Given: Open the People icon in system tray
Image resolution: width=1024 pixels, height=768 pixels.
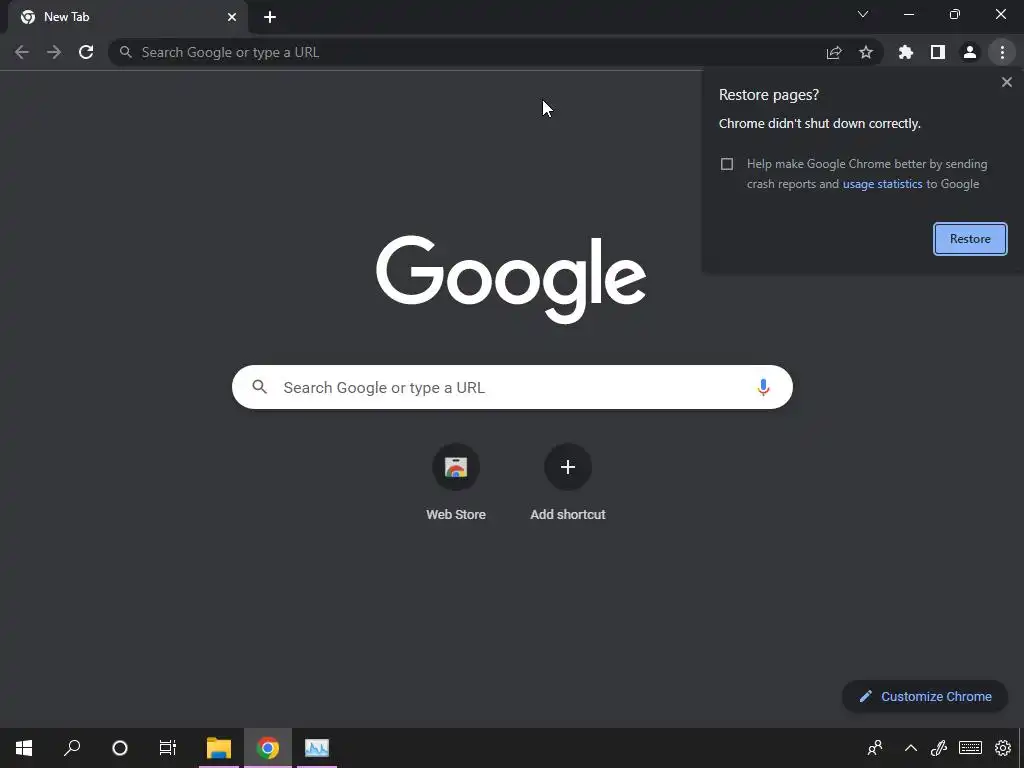Looking at the screenshot, I should pyautogui.click(x=875, y=748).
